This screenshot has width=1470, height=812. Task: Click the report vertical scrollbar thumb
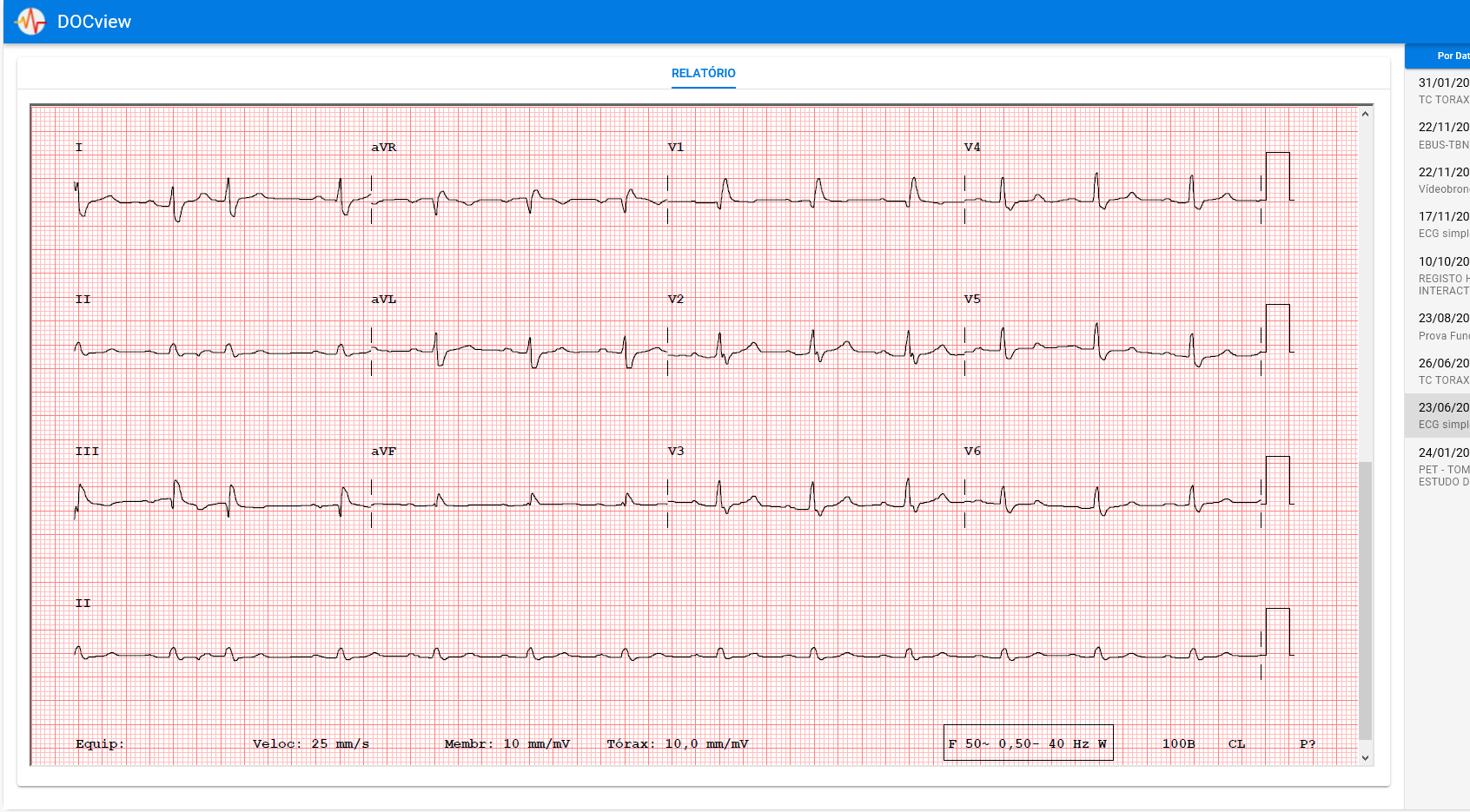pyautogui.click(x=1365, y=599)
